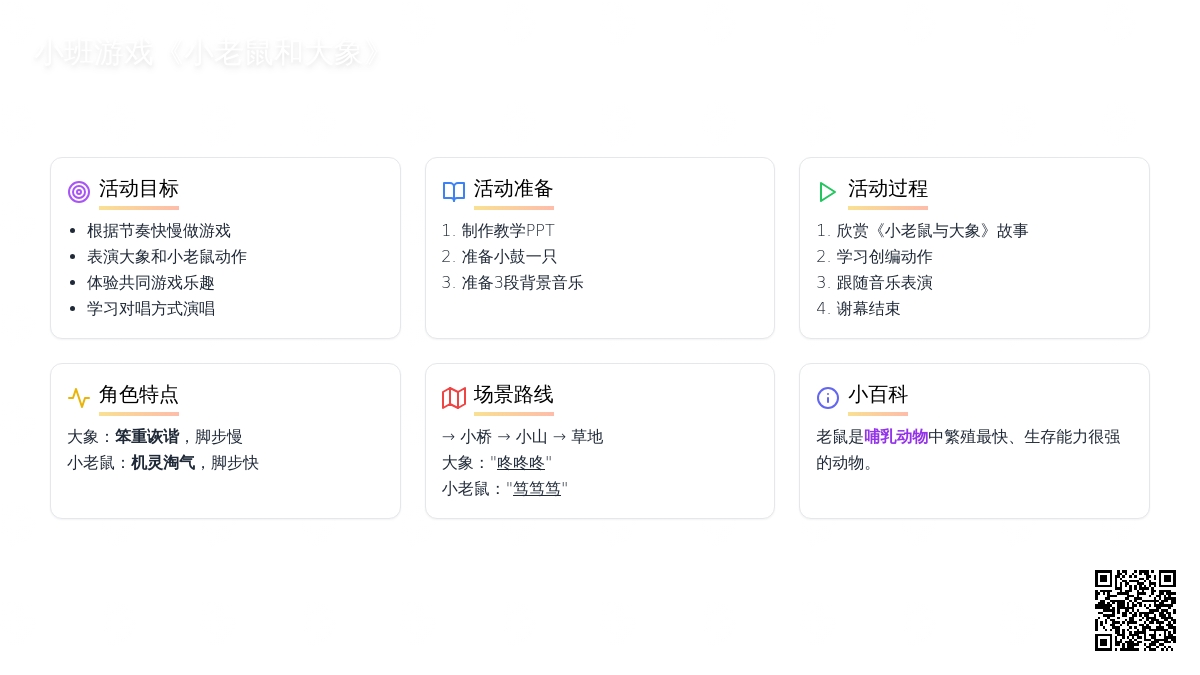1200x675 pixels.
Task: Select the 活动准备 card heading
Action: point(514,189)
